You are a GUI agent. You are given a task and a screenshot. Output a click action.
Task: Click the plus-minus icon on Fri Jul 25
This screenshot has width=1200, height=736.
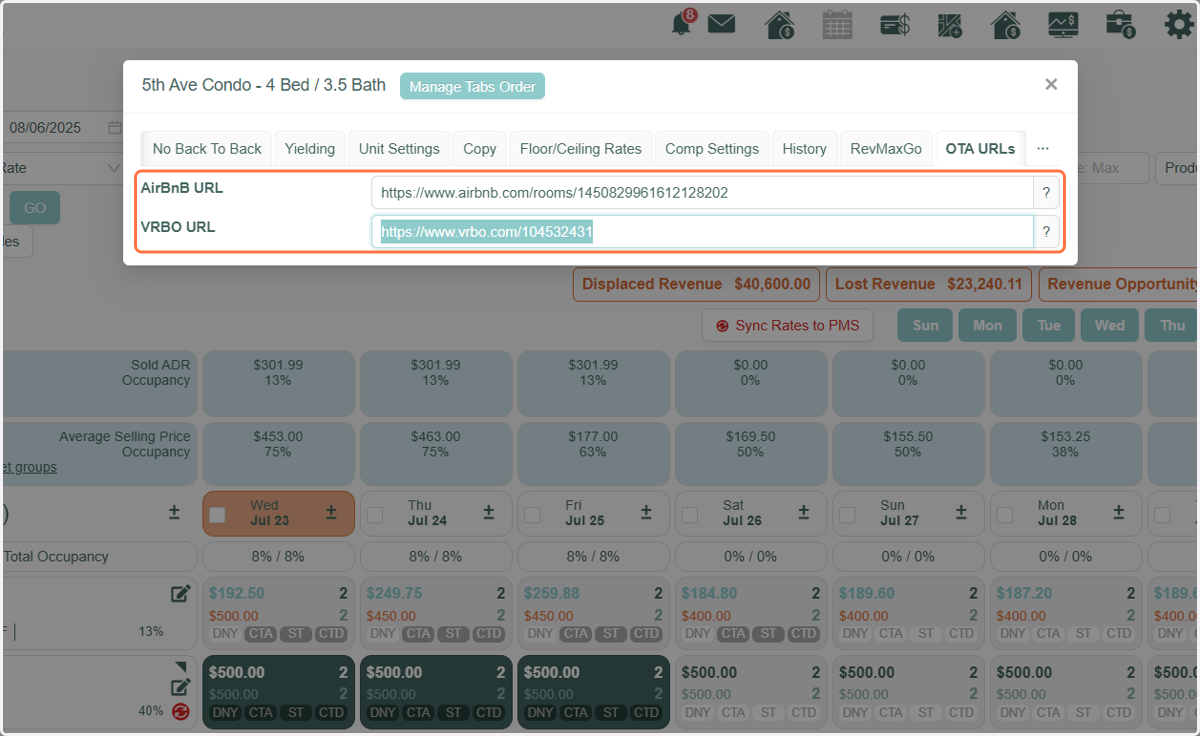[x=646, y=512]
